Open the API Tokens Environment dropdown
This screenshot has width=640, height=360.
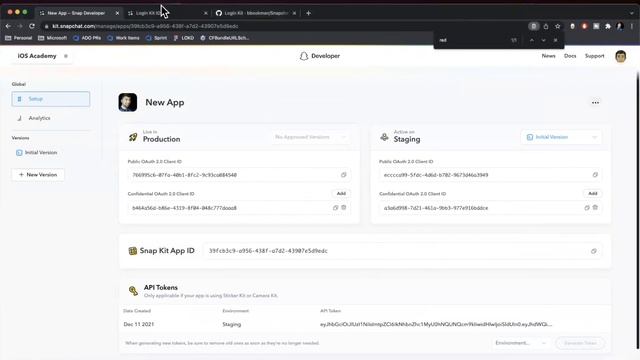point(520,343)
